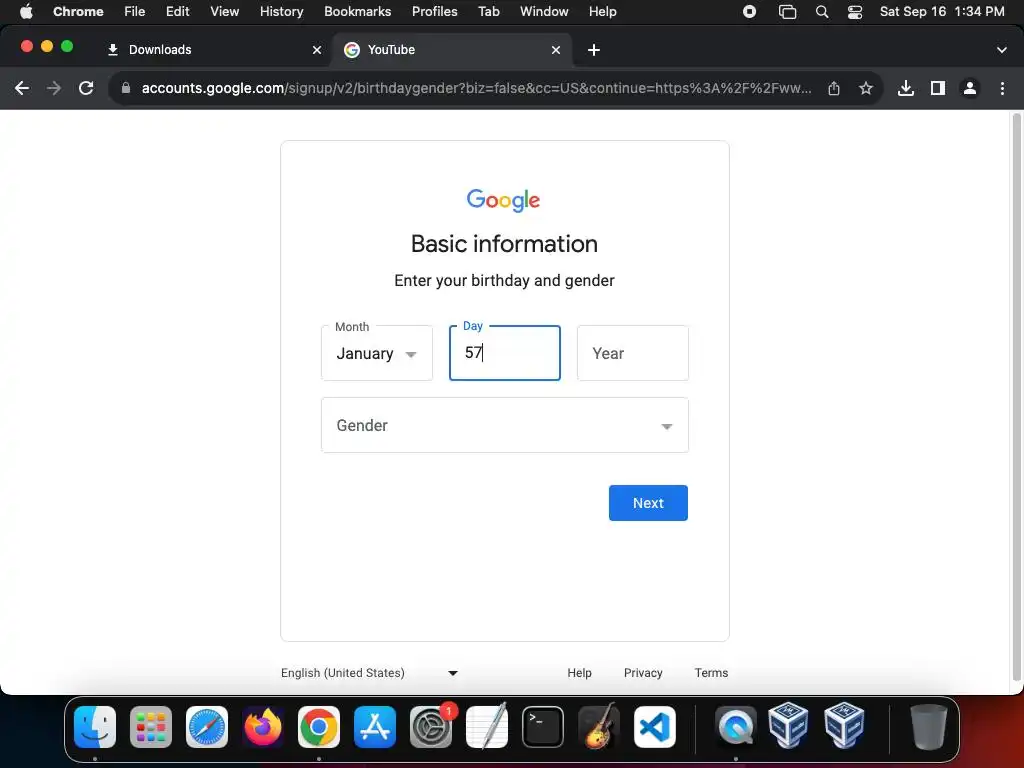Image resolution: width=1024 pixels, height=768 pixels.
Task: Open the Month dropdown
Action: [377, 353]
